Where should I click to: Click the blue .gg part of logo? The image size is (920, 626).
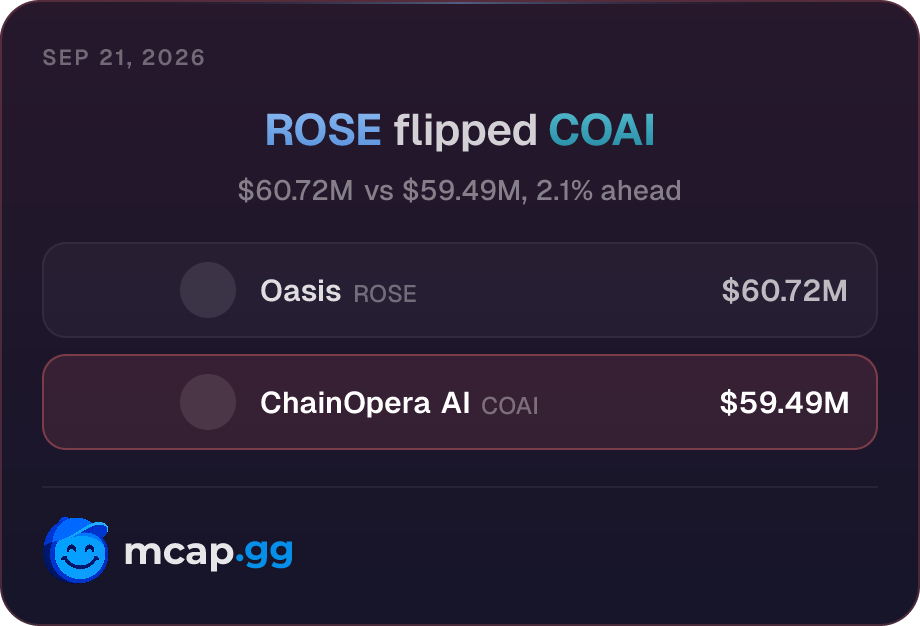(264, 553)
